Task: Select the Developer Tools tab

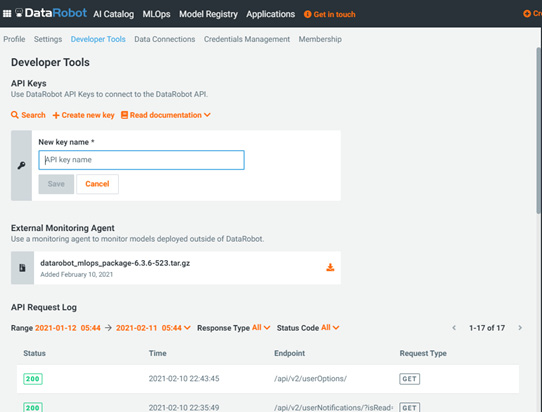Action: (x=98, y=39)
